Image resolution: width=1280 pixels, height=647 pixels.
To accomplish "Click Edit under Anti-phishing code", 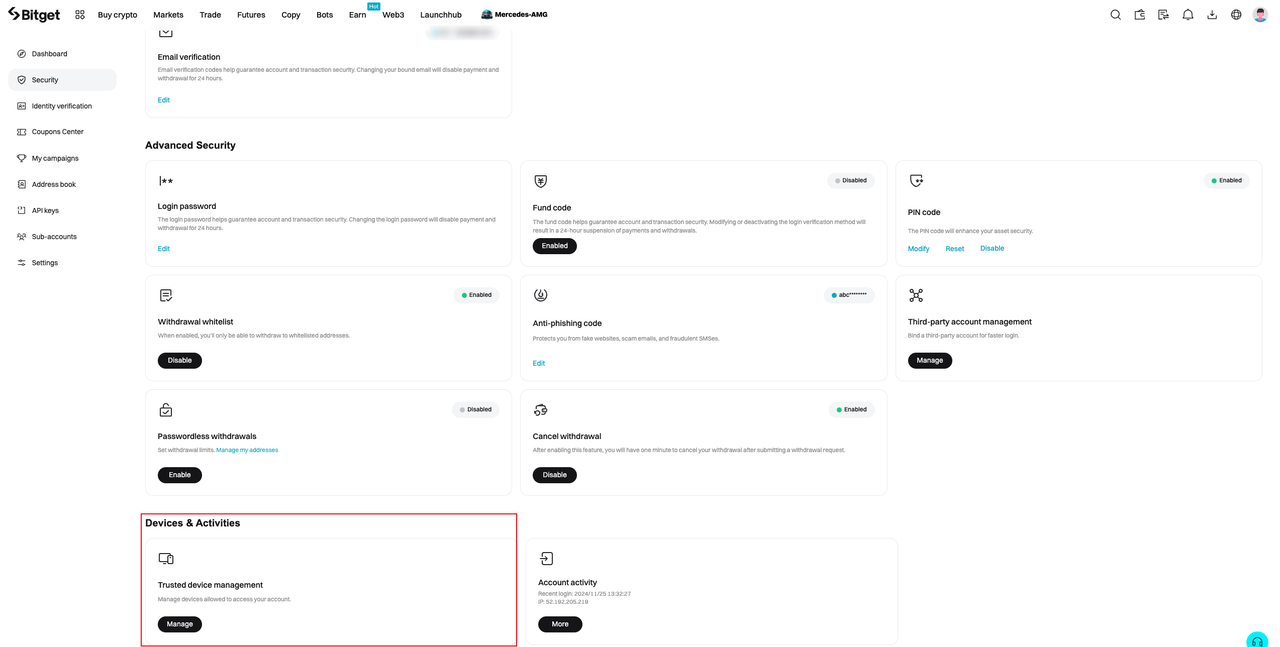I will pyautogui.click(x=538, y=363).
